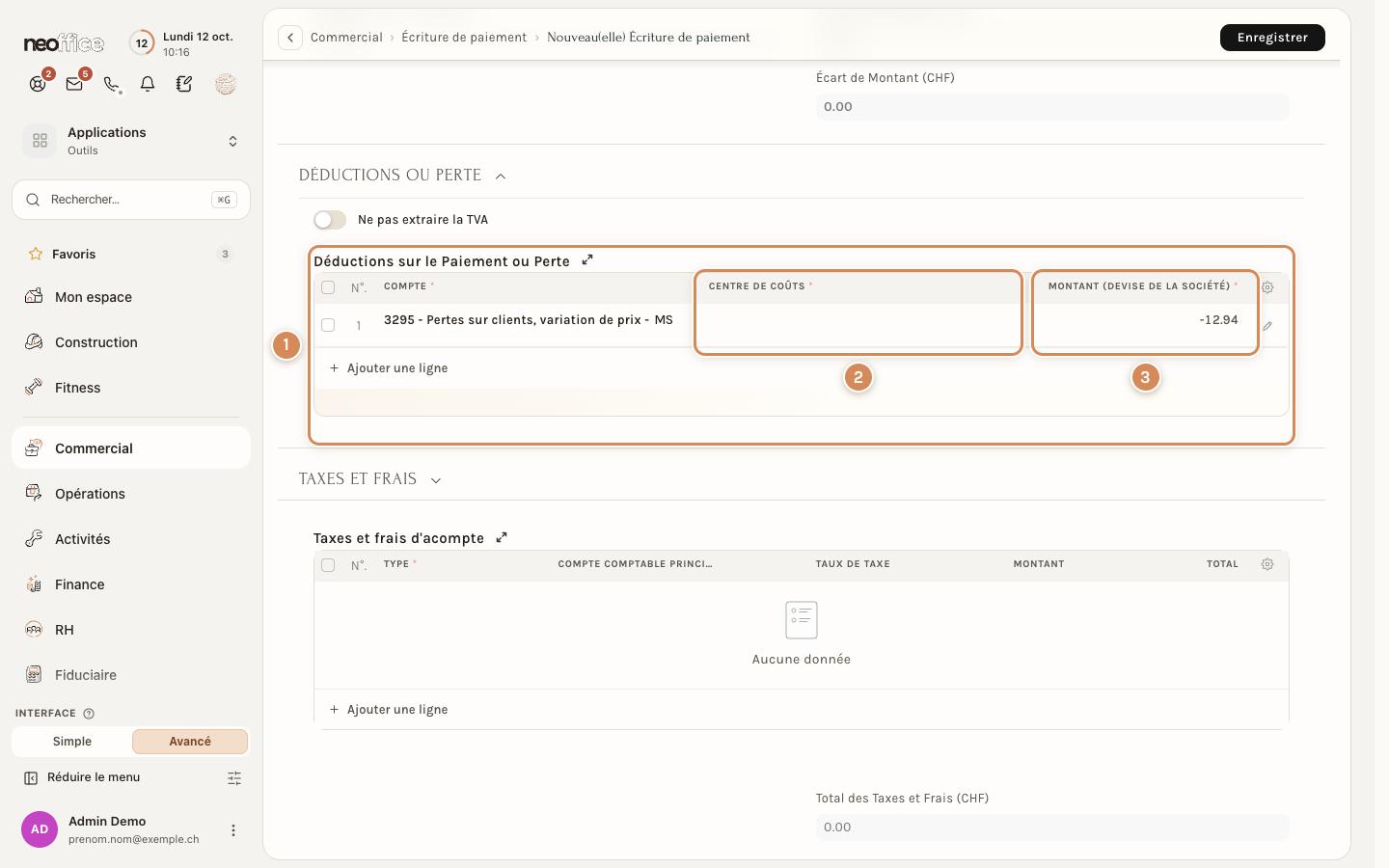Go back using the breadcrumb arrow button
1389x868 pixels.
point(290,38)
